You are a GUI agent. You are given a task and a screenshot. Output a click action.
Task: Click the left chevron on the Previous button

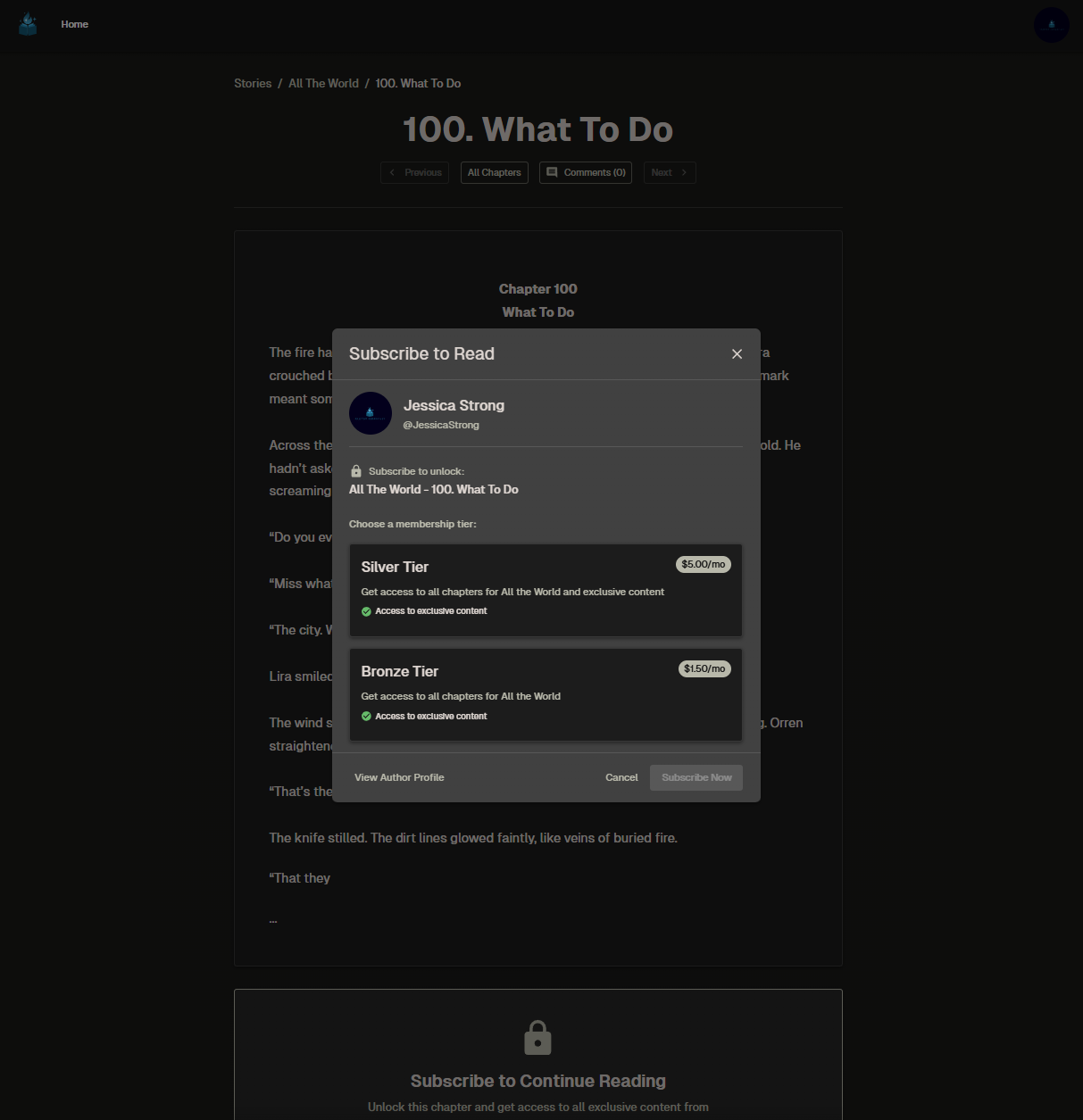click(x=393, y=172)
